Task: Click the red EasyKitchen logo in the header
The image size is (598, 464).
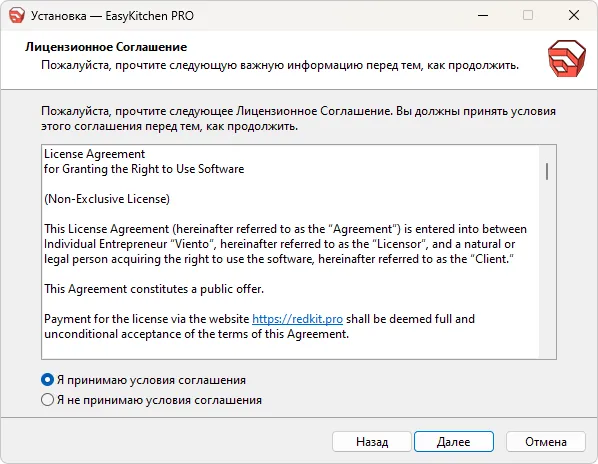Action: tap(567, 58)
